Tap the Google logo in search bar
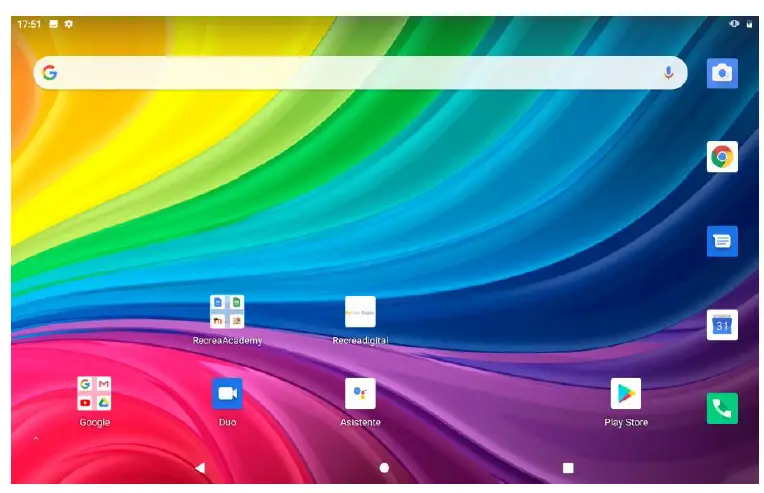764x493 pixels. tap(50, 73)
